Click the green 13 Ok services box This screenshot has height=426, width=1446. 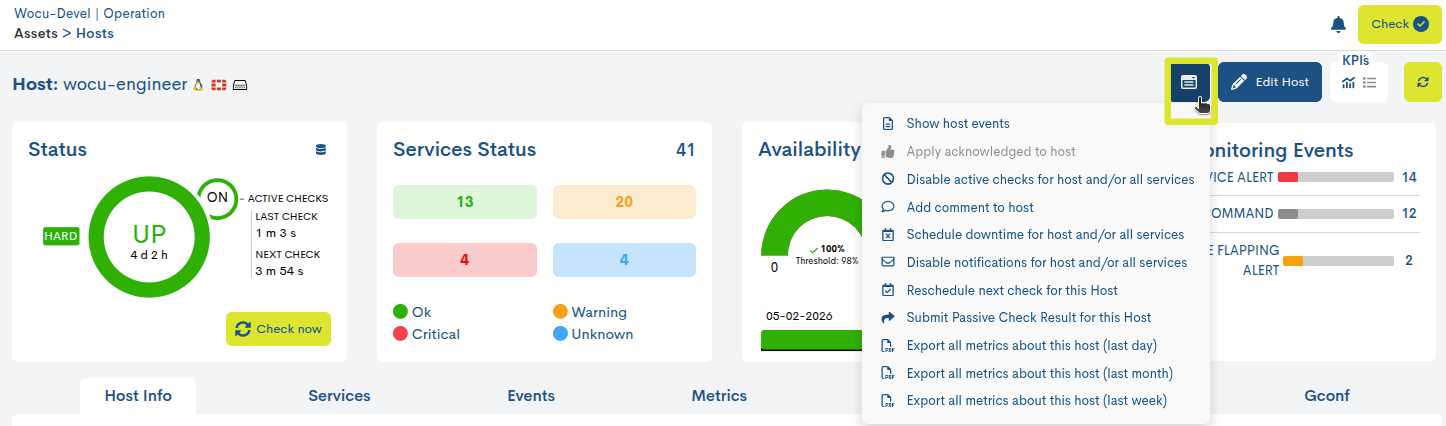click(x=464, y=202)
